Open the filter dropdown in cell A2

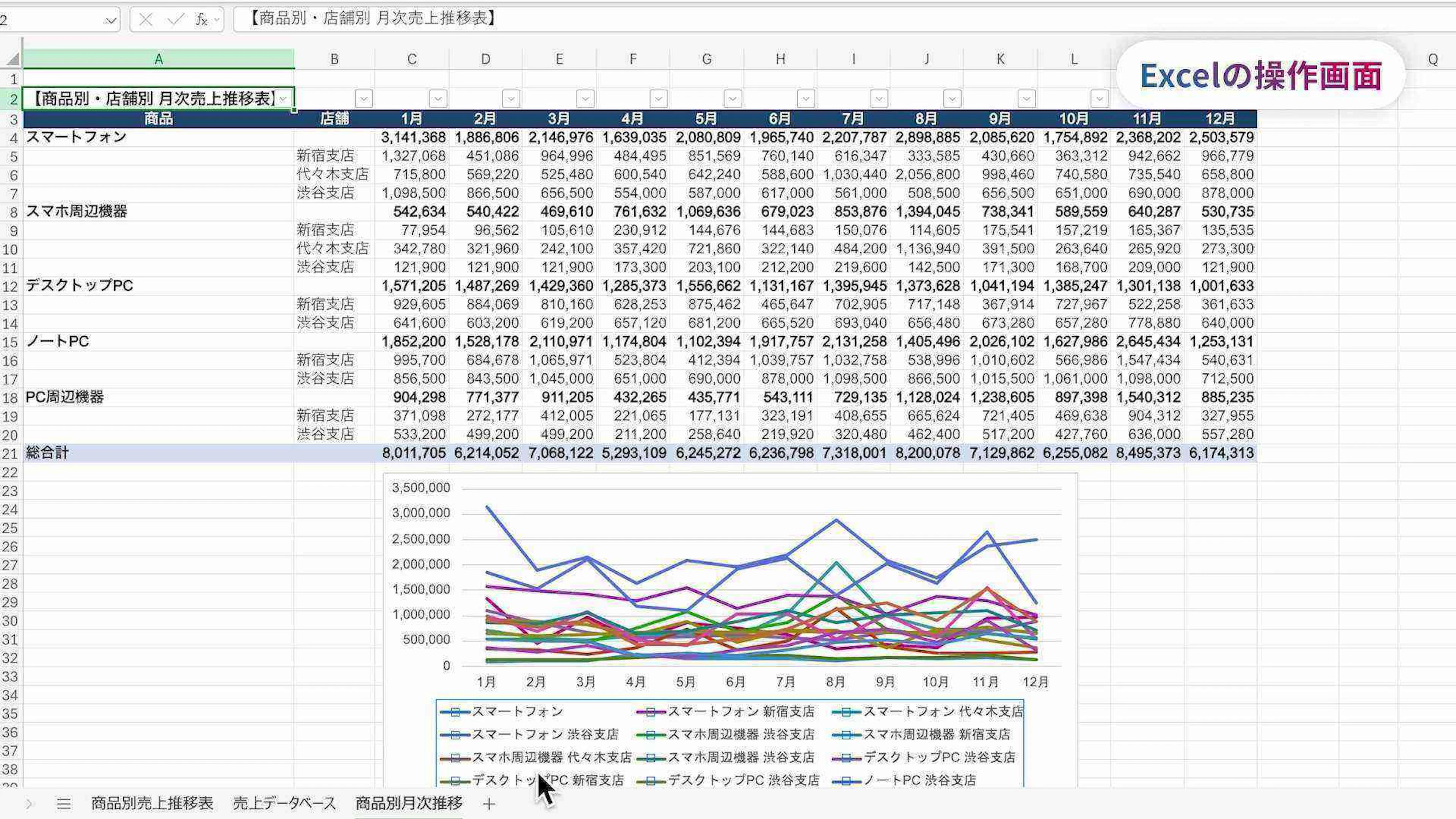[x=283, y=99]
